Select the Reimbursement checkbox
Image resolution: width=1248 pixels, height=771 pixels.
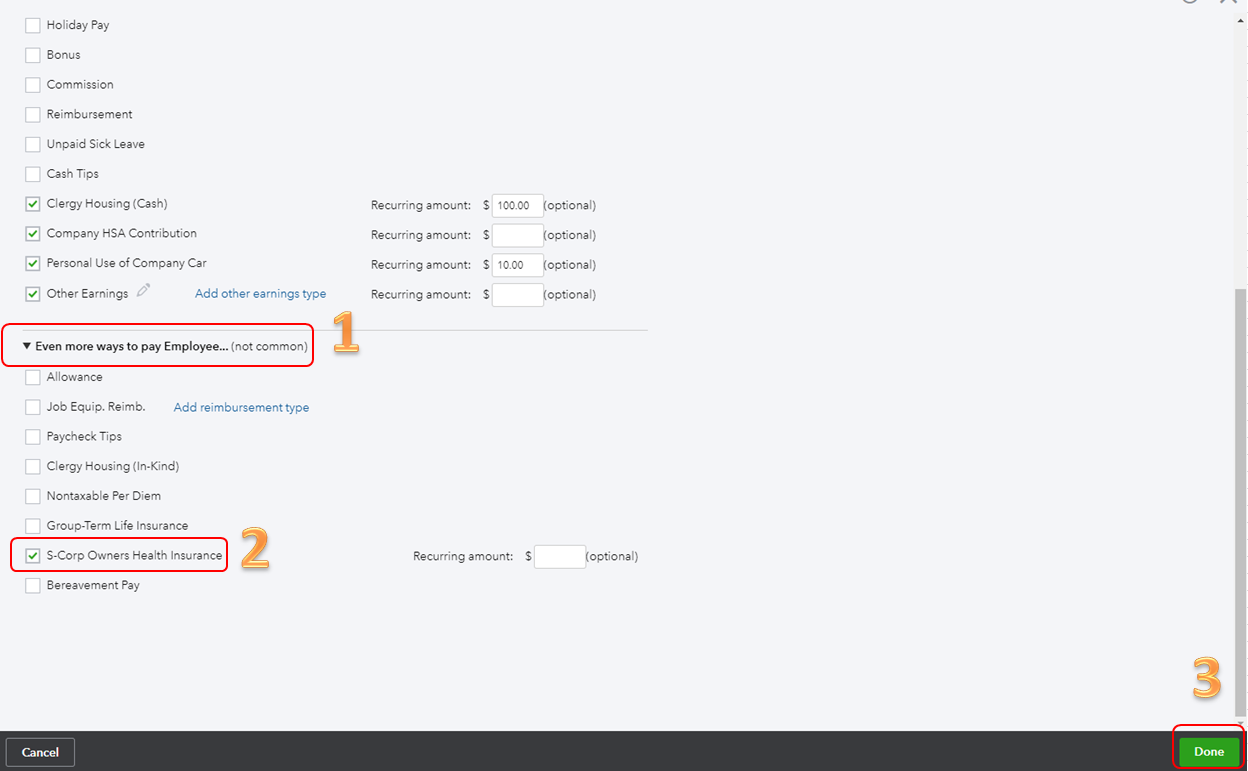click(33, 115)
